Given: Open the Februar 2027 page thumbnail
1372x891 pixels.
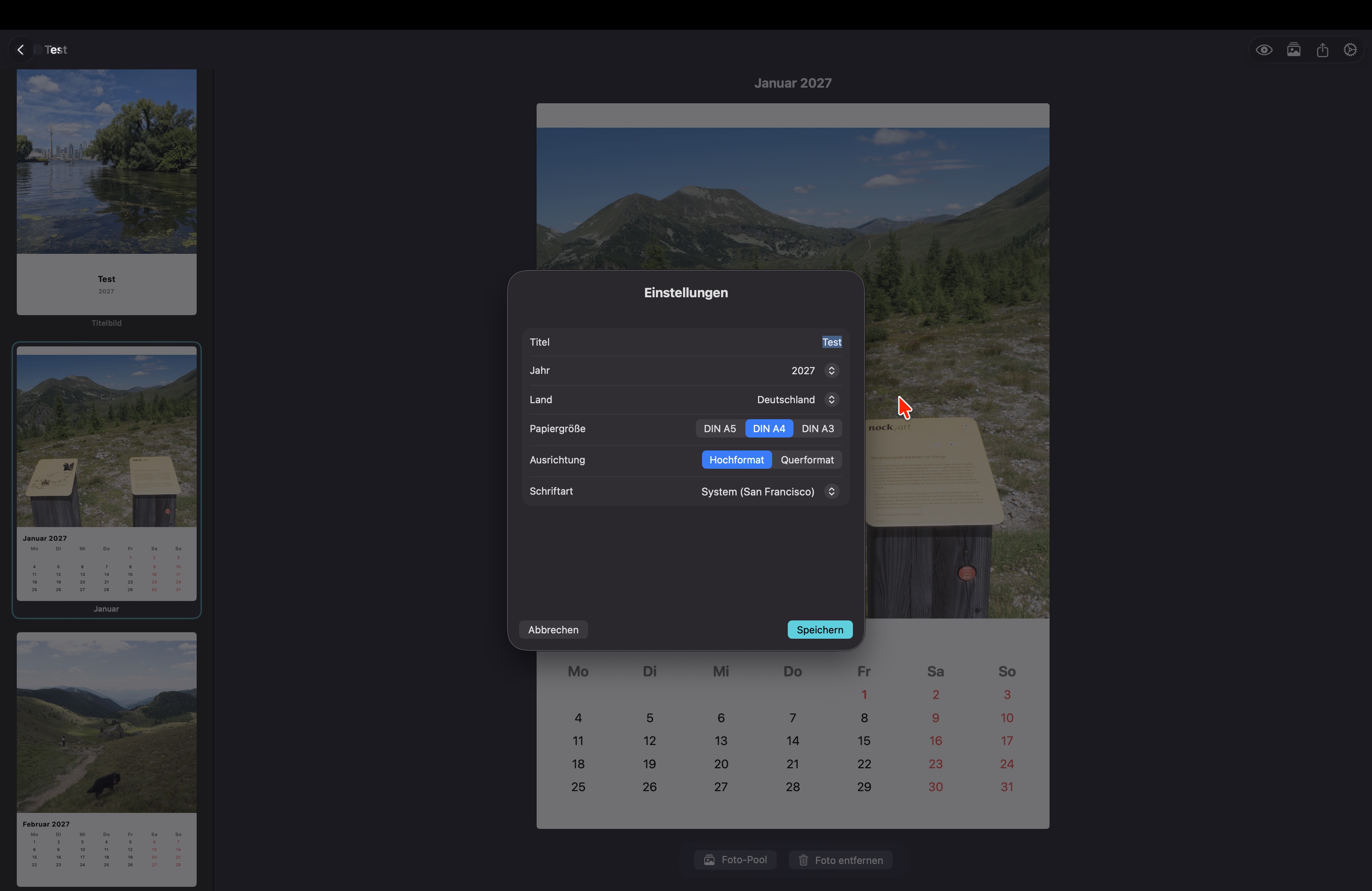Looking at the screenshot, I should click(x=106, y=758).
